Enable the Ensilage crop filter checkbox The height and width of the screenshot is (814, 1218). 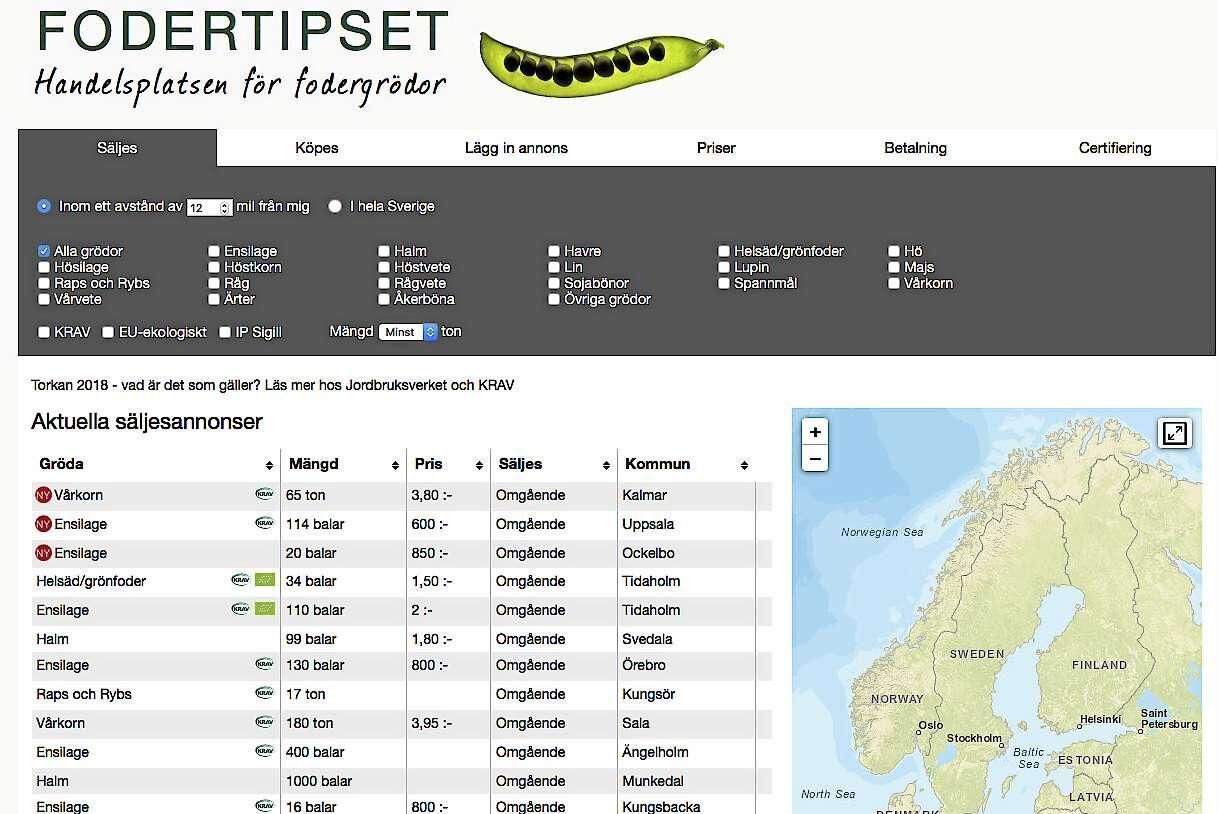point(214,251)
